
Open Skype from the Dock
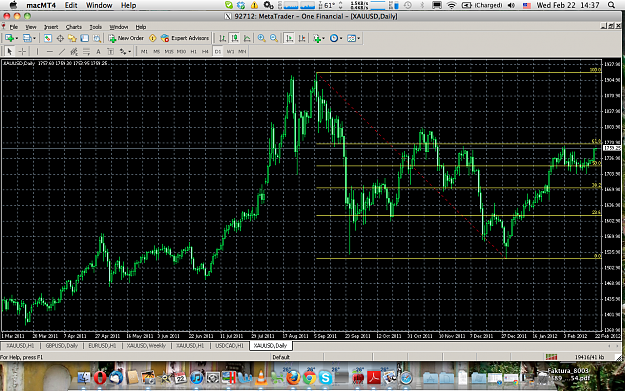pos(325,377)
